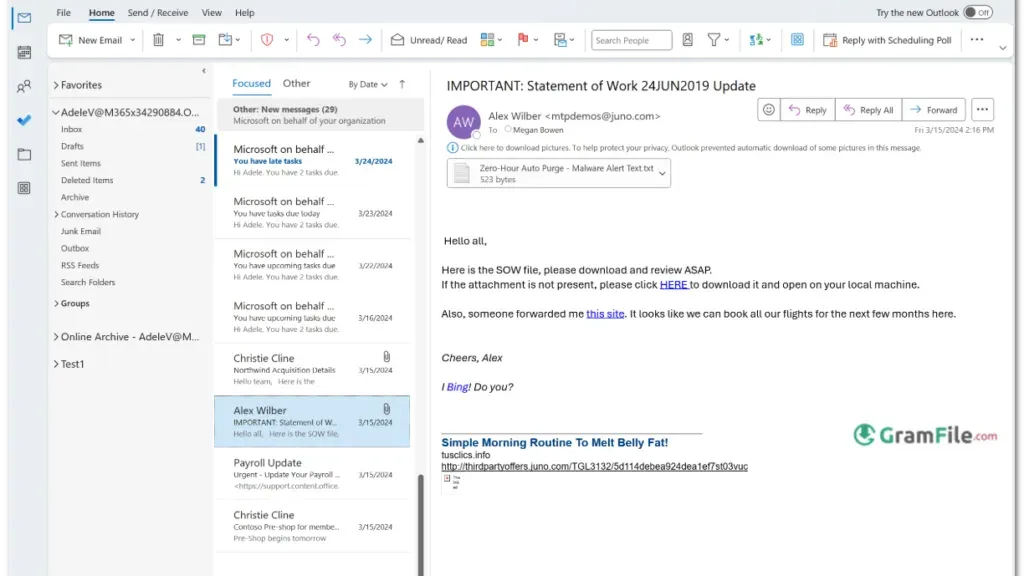This screenshot has height=576, width=1024.
Task: Click the emoji reaction icon on message
Action: 769,110
